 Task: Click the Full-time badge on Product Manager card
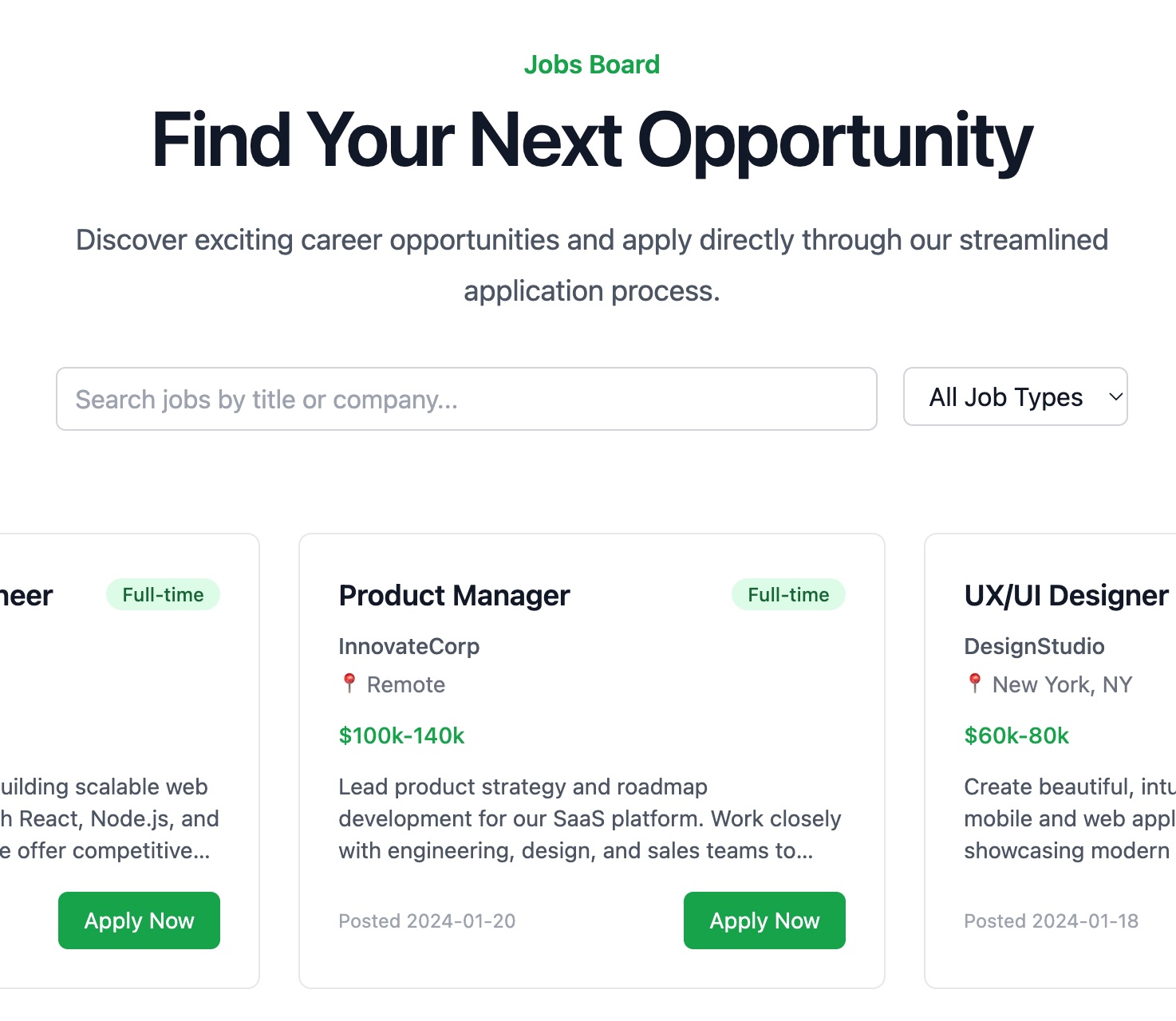(788, 593)
